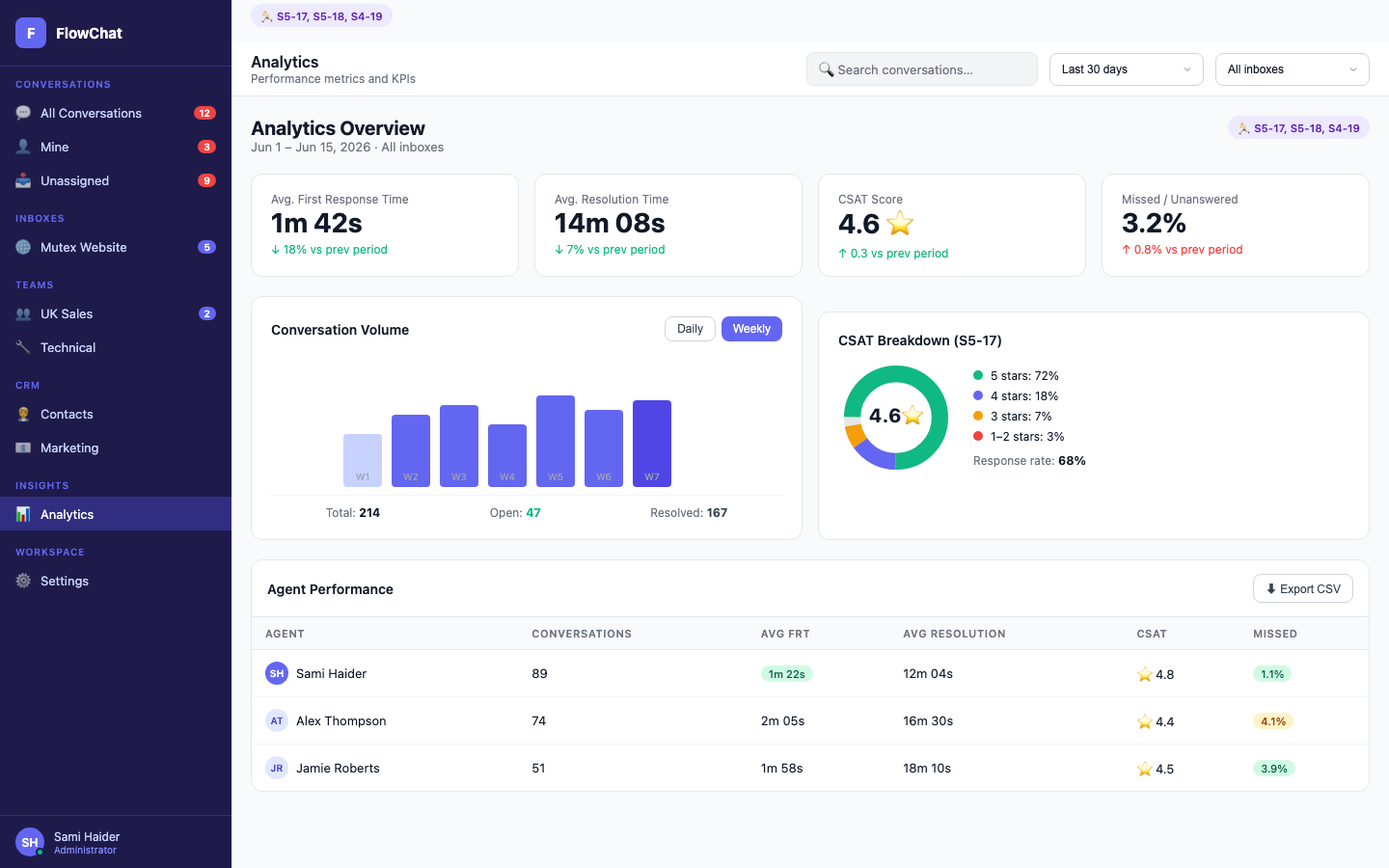The width and height of the screenshot is (1389, 868).
Task: Click the star icon in CSAT Score card
Action: (900, 223)
